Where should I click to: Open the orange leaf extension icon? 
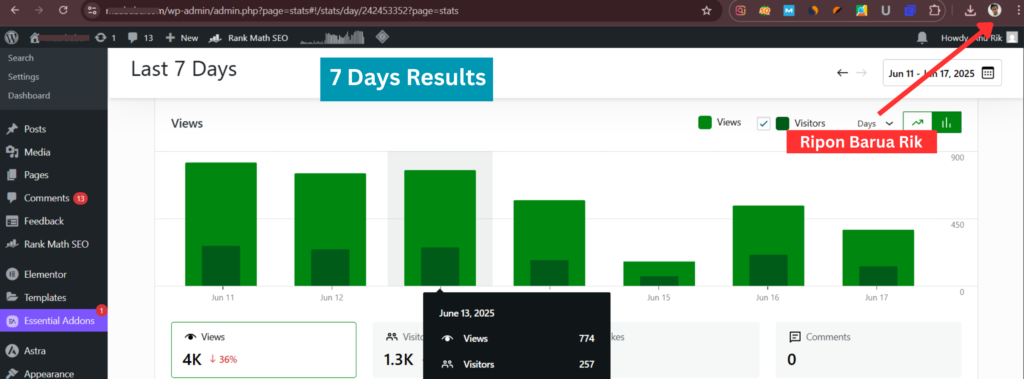click(837, 10)
